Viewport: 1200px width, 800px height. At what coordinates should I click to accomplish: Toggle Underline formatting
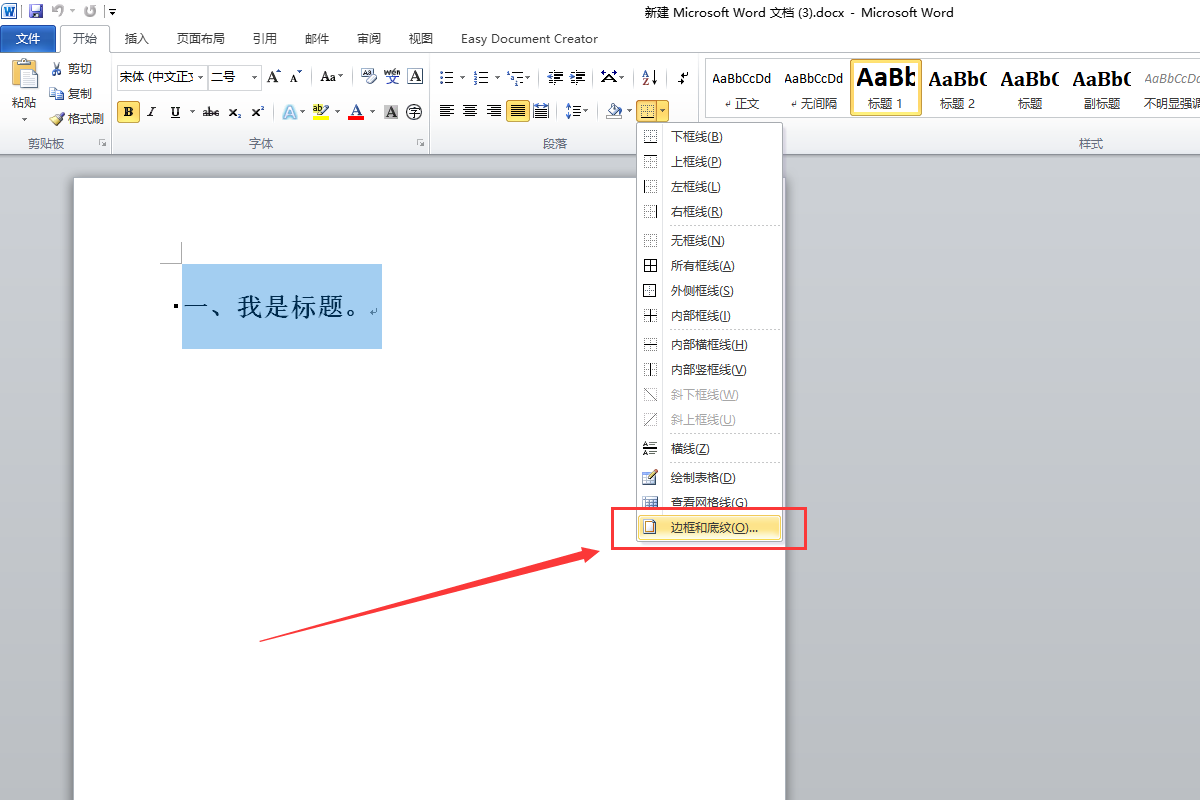[176, 112]
